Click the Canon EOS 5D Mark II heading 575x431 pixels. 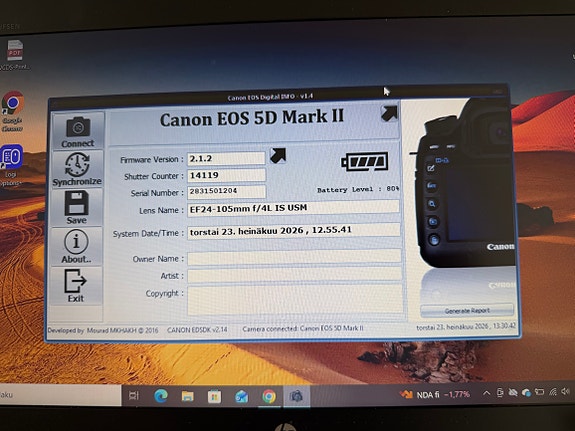click(252, 118)
